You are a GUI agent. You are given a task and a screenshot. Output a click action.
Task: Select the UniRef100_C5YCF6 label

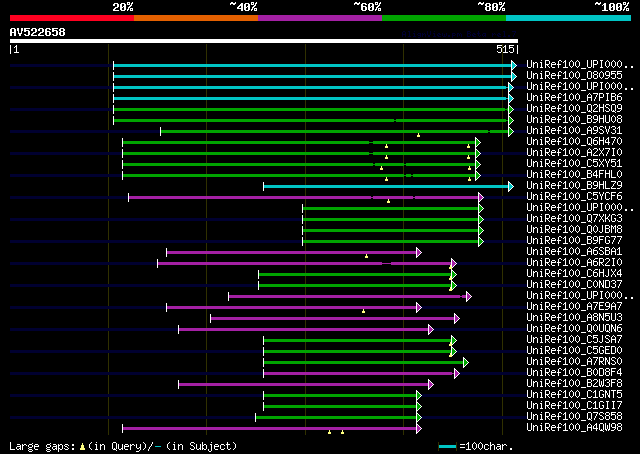point(574,197)
